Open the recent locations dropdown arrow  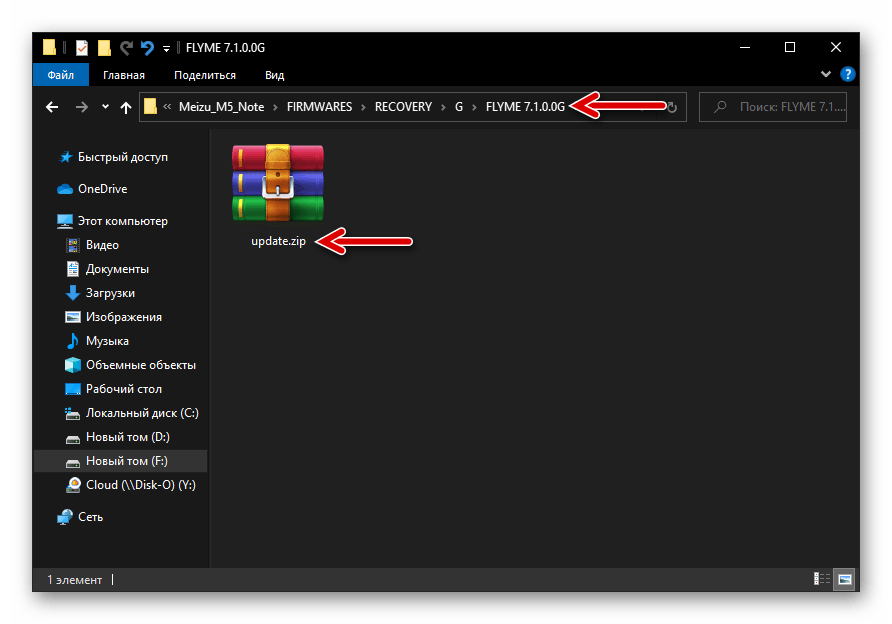105,107
